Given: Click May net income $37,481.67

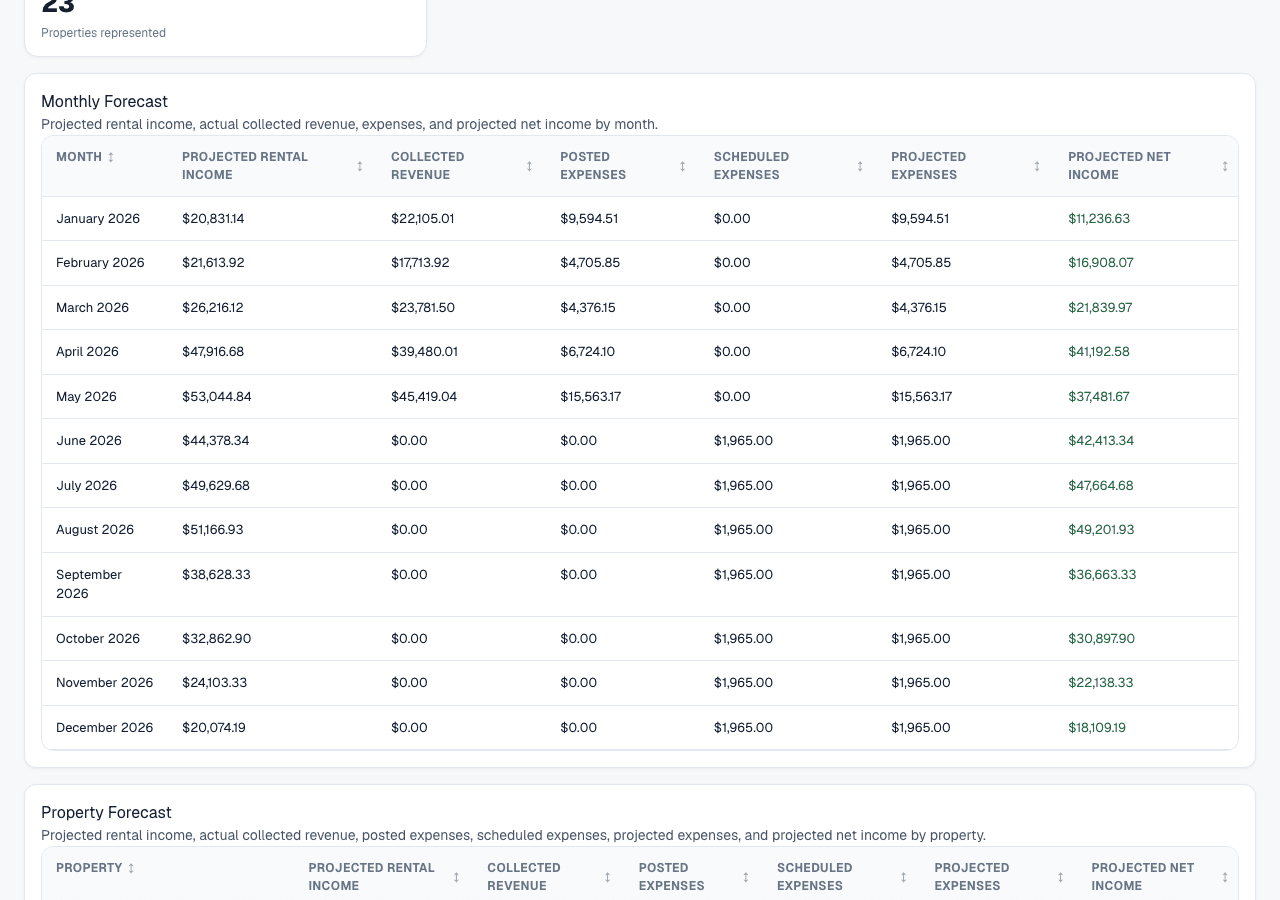Looking at the screenshot, I should tap(1099, 397).
